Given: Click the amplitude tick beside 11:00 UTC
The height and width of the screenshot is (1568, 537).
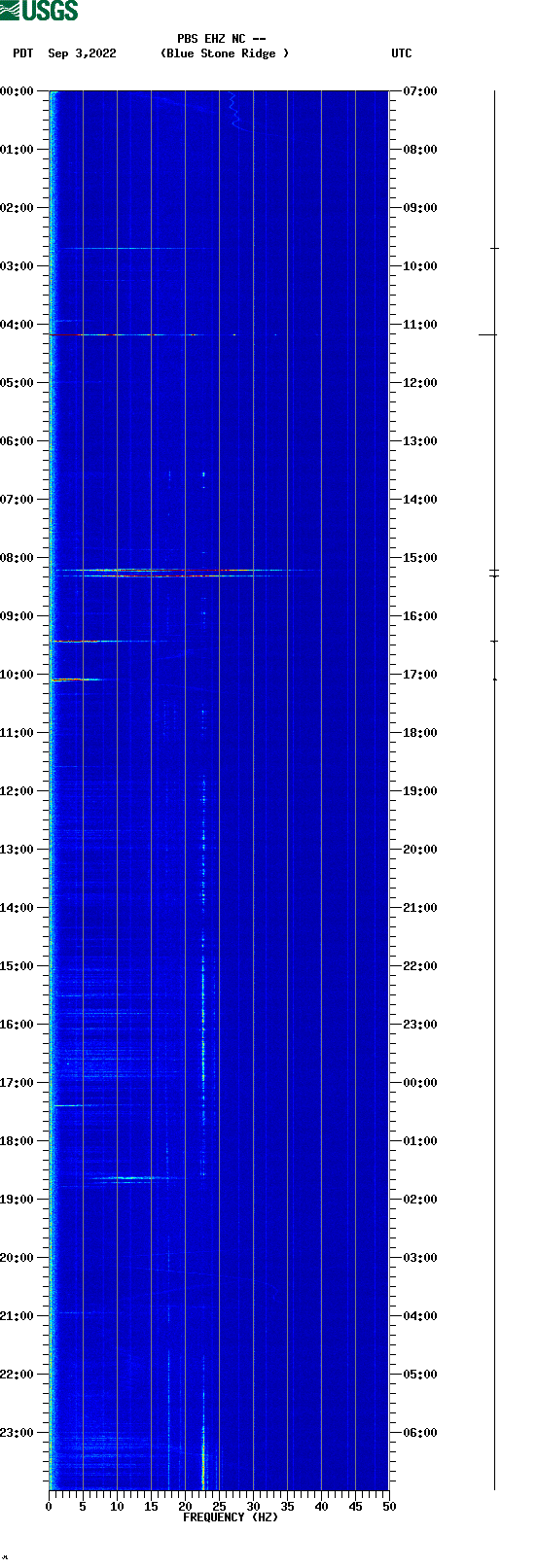Looking at the screenshot, I should point(487,334).
